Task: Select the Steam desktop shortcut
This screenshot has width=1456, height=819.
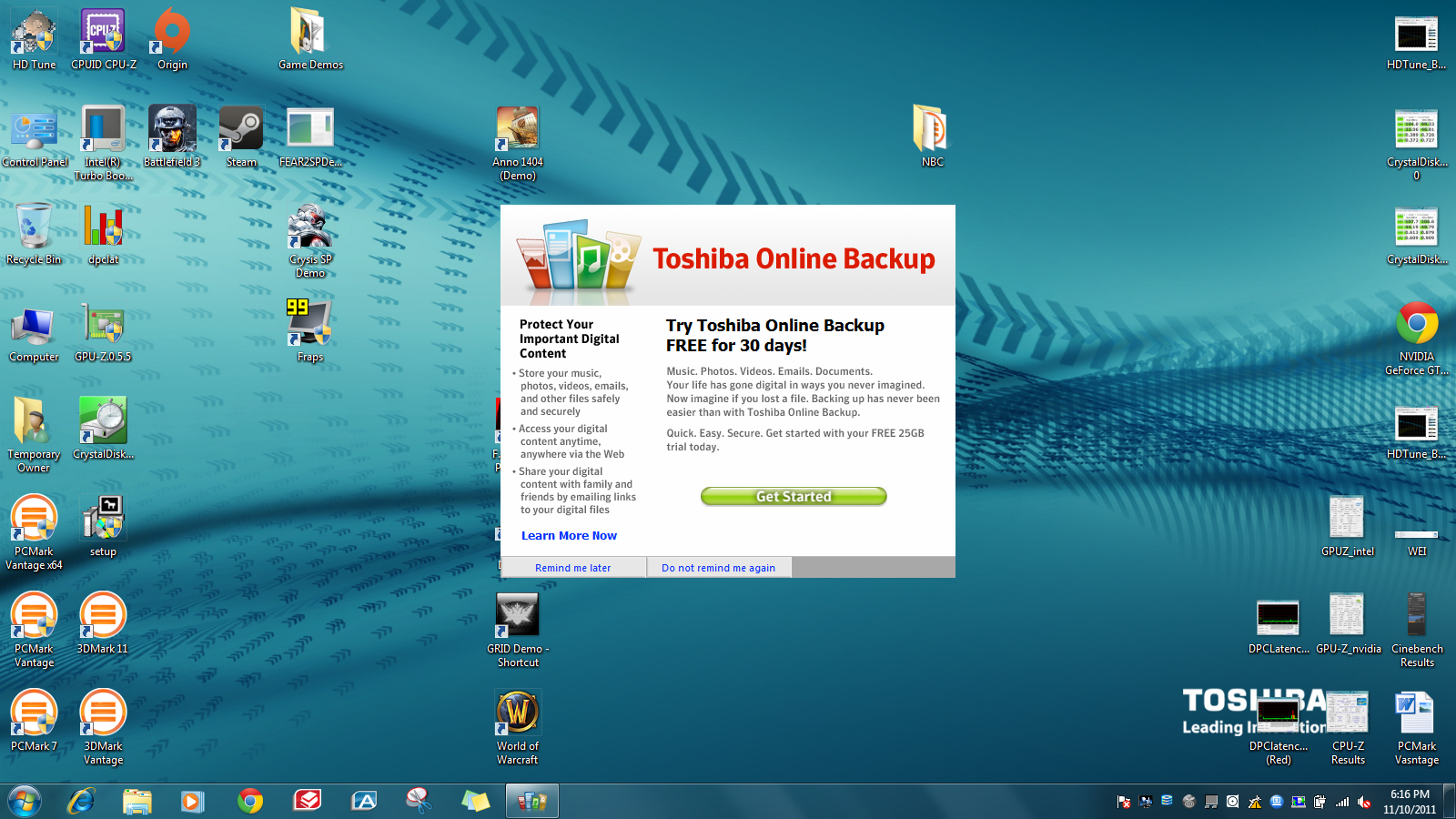Action: pos(241,136)
